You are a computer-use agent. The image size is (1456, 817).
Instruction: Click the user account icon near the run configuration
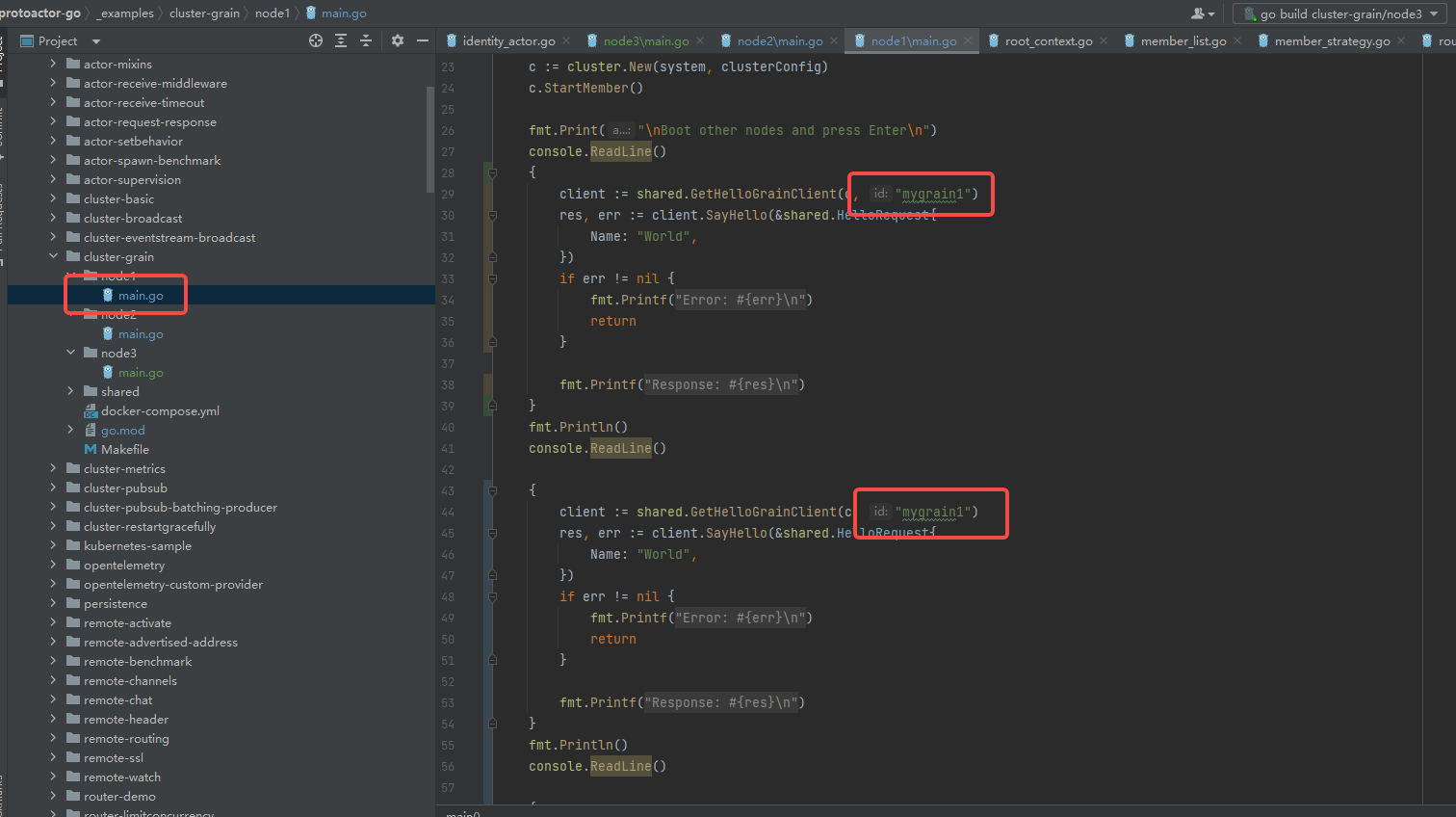click(x=1195, y=13)
